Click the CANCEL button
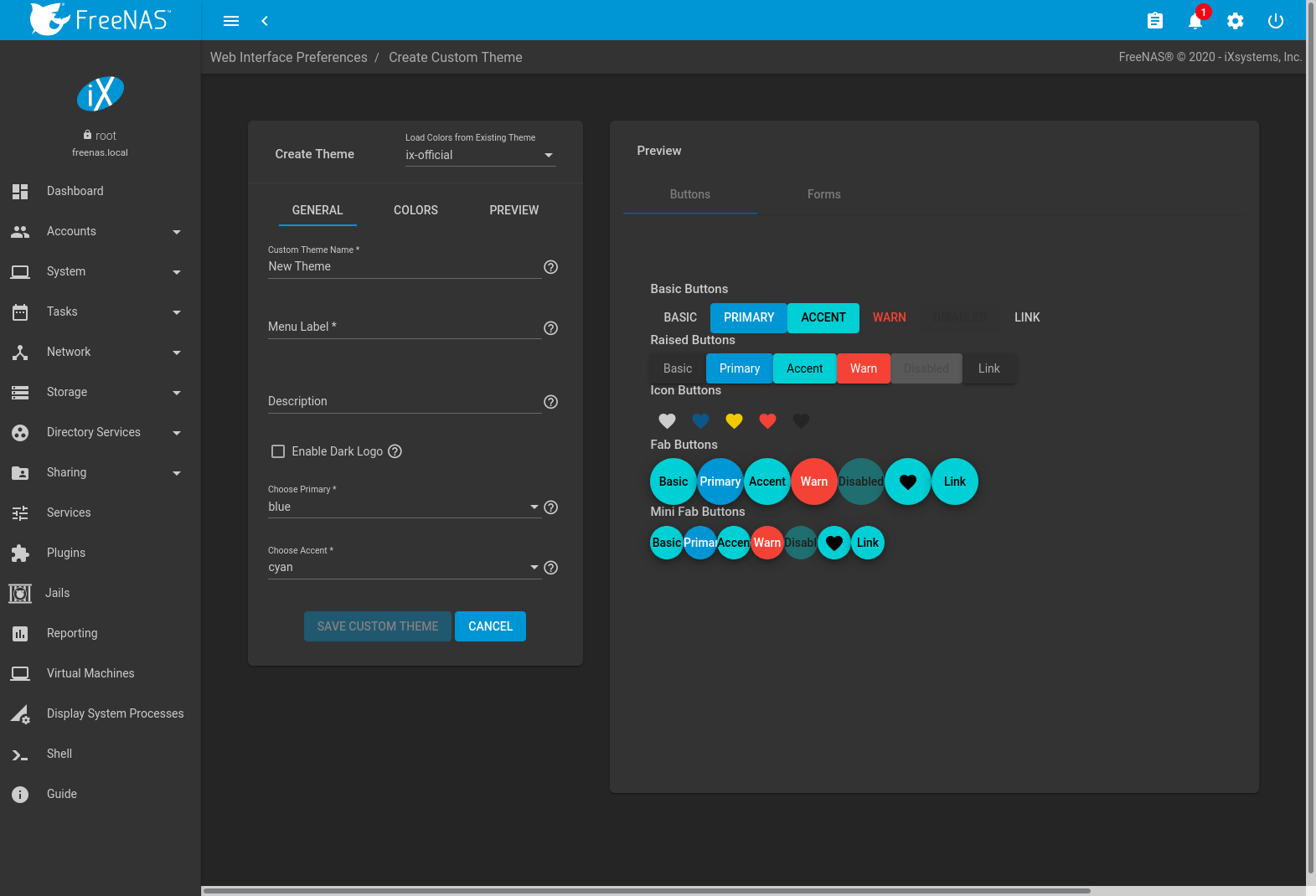This screenshot has height=896, width=1316. [x=490, y=626]
